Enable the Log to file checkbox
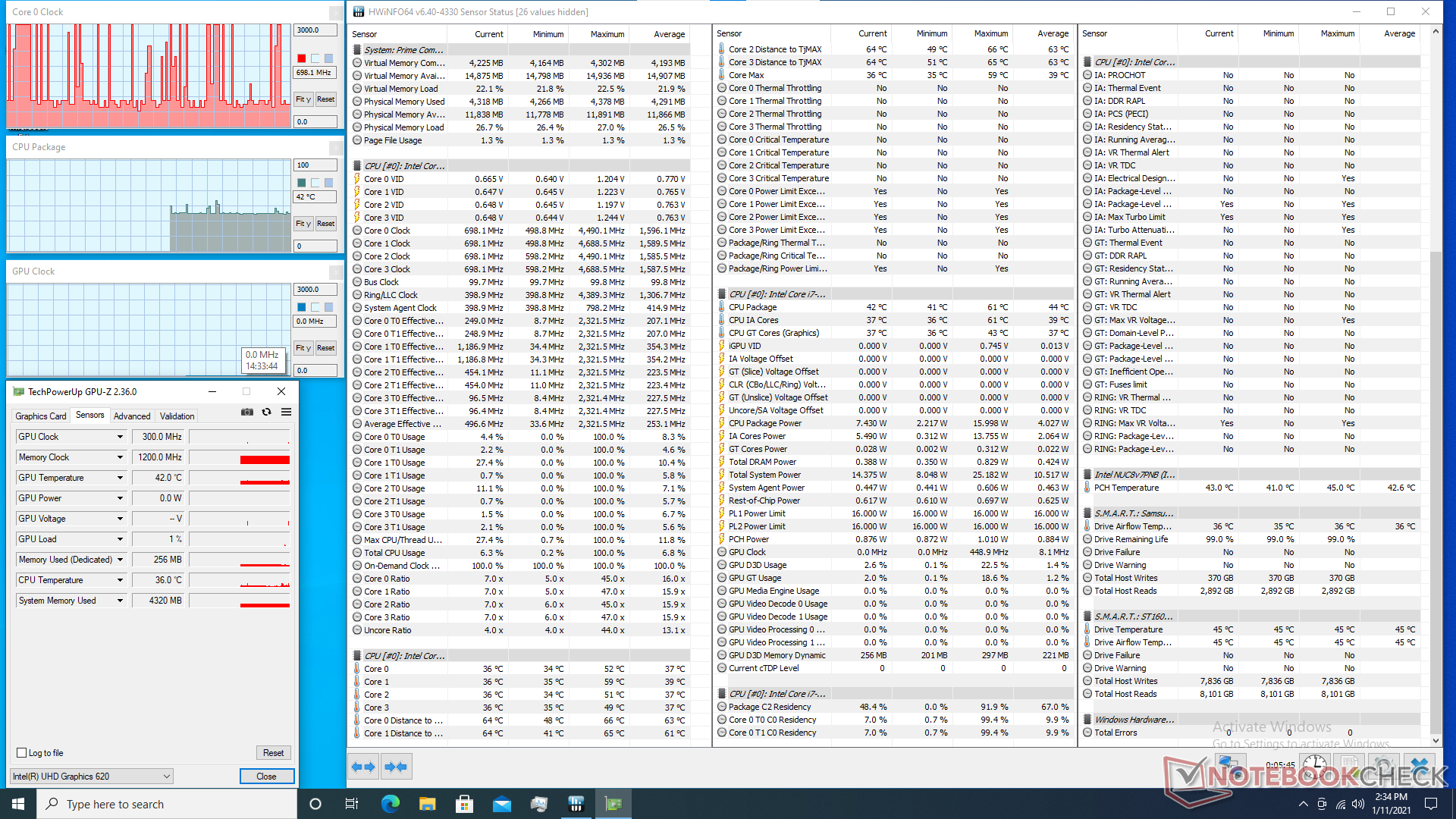 coord(22,753)
